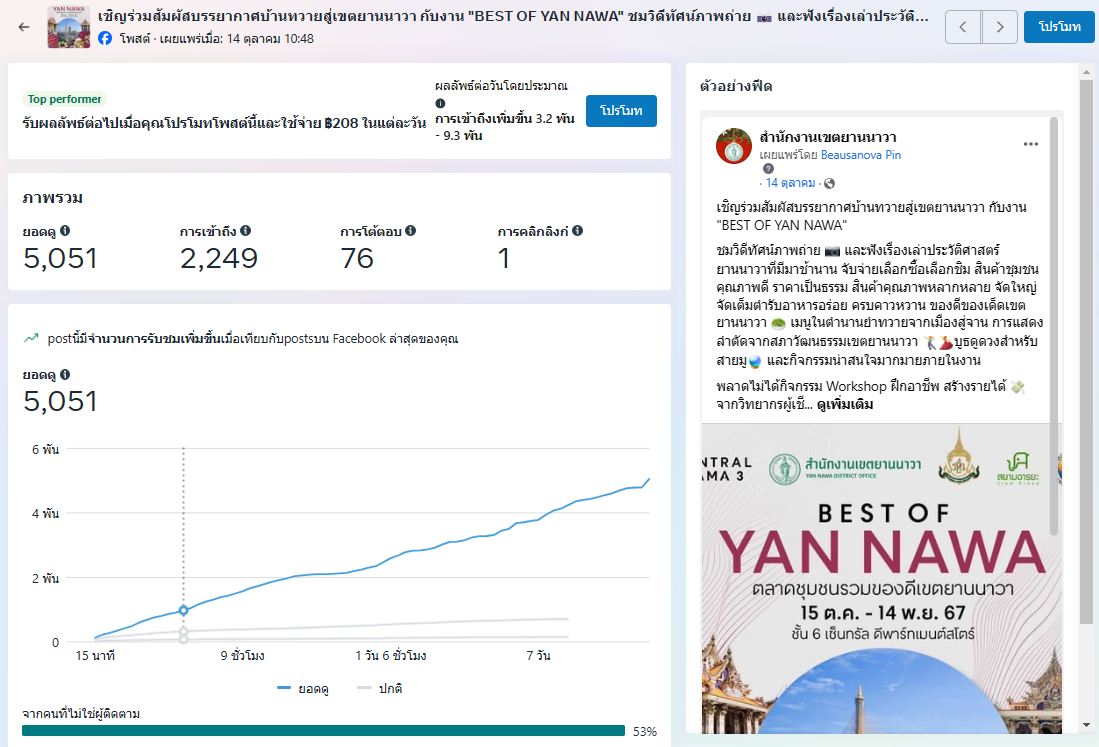Click the back arrow at top left
The height and width of the screenshot is (747, 1099).
24,26
